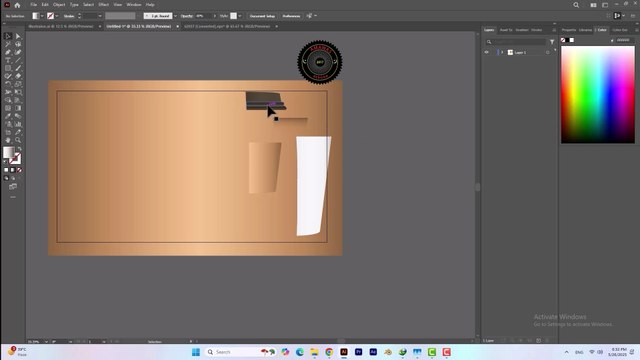
Task: Select the Selection tool arrow
Action: tap(8, 36)
